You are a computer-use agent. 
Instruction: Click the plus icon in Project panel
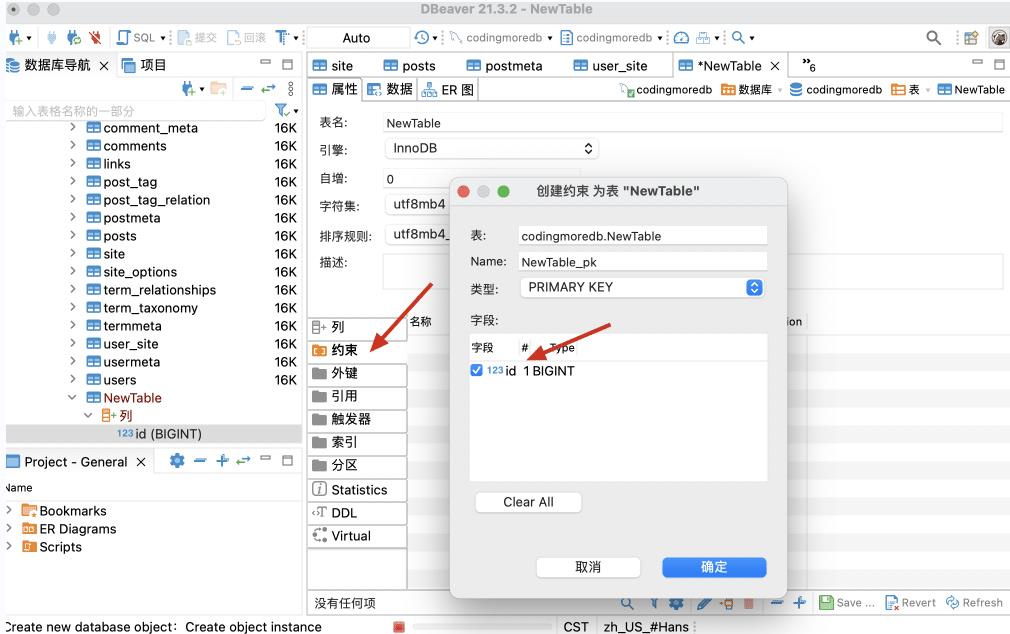pyautogui.click(x=221, y=461)
